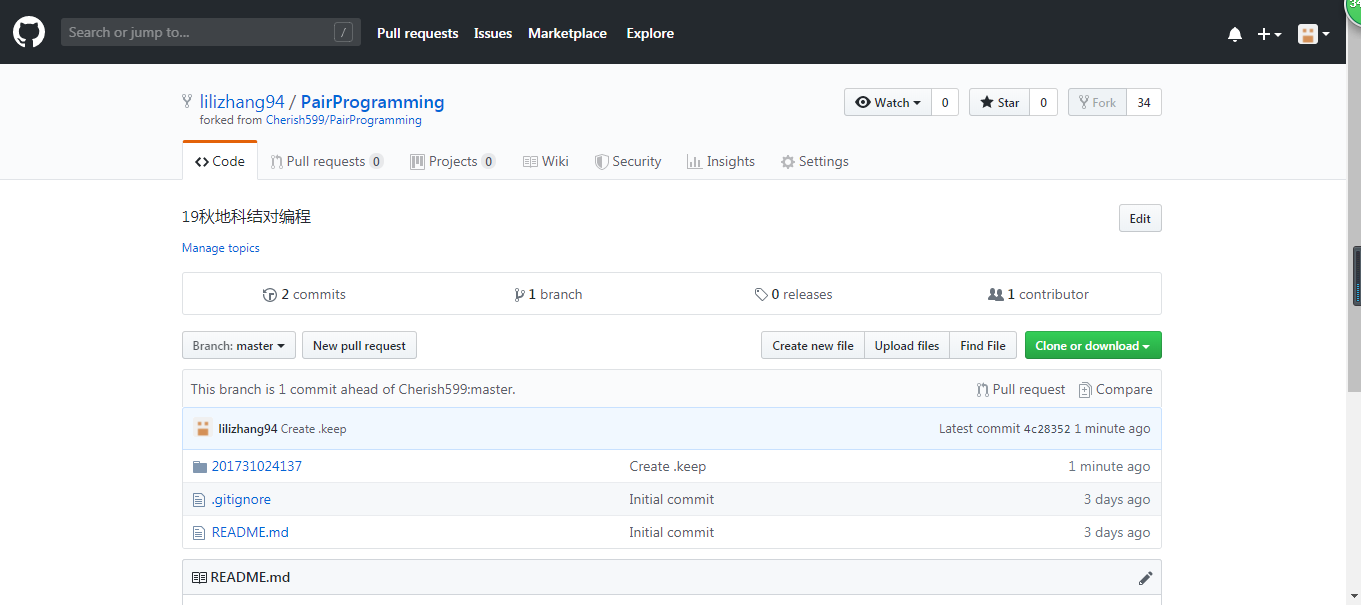This screenshot has height=605, width=1361.
Task: Click the Manage topics link
Action: point(220,248)
